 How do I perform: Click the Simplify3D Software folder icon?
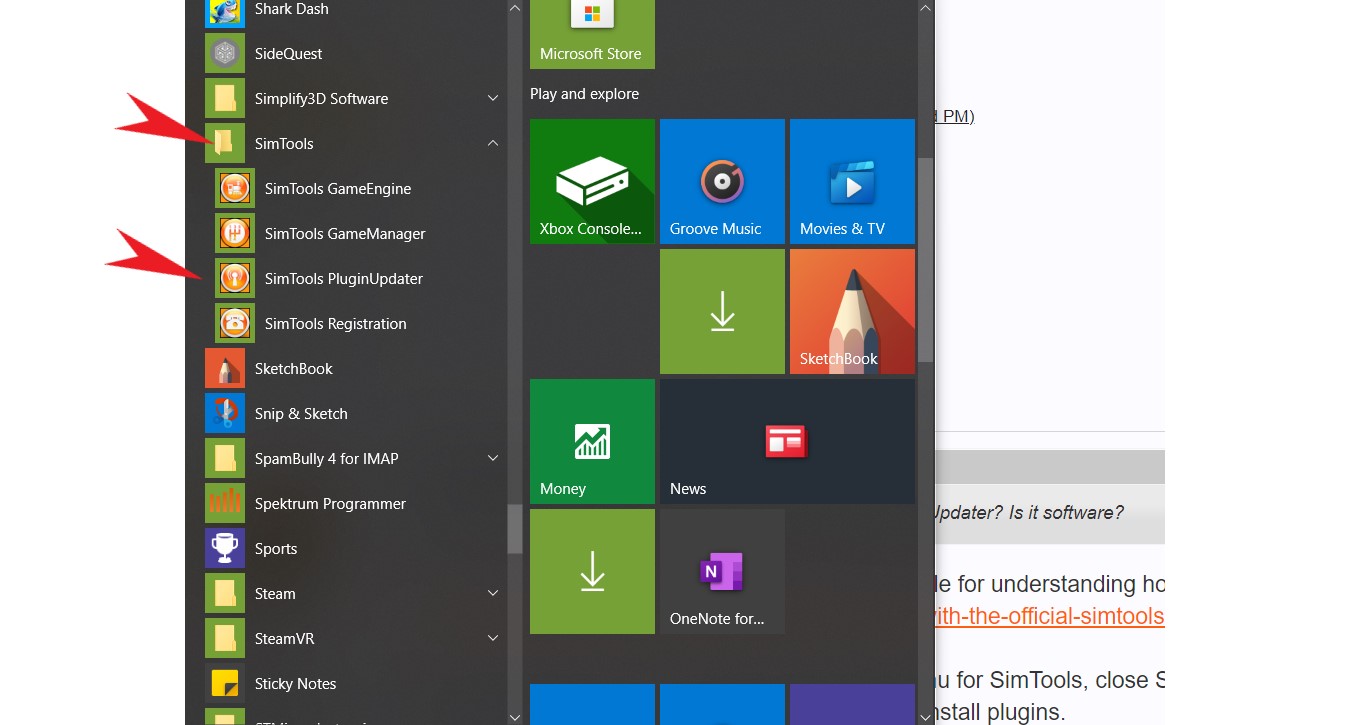pyautogui.click(x=225, y=98)
